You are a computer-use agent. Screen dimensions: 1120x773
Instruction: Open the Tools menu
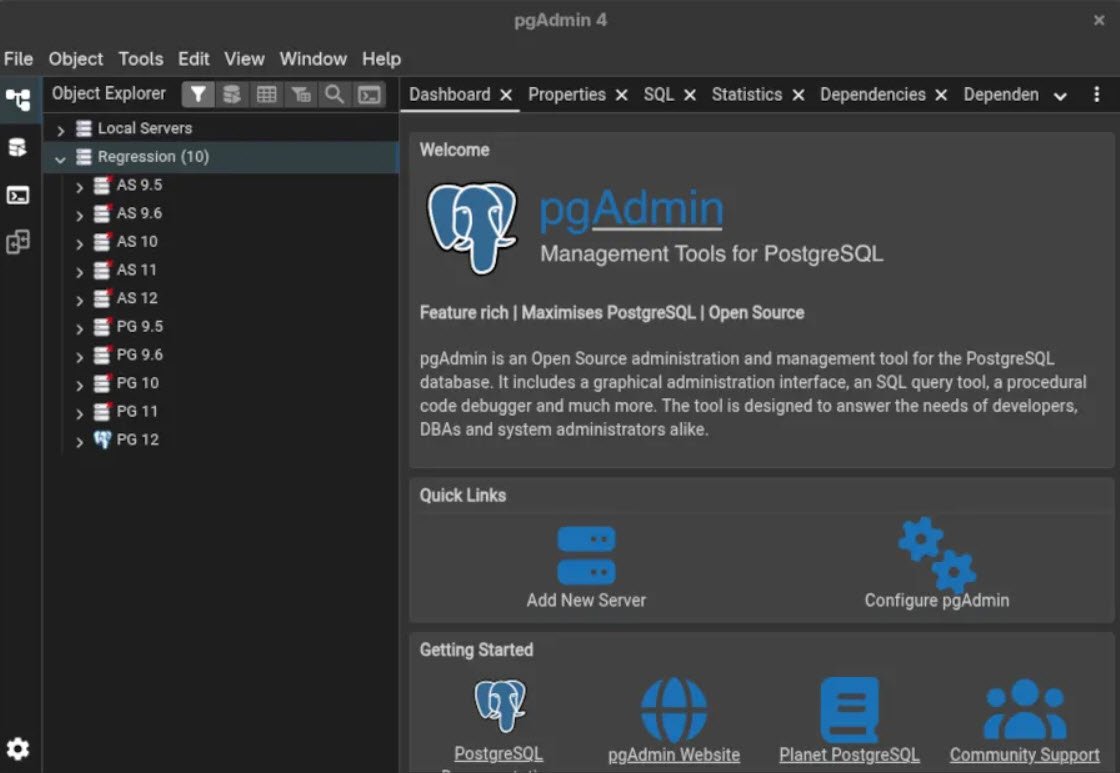[140, 58]
